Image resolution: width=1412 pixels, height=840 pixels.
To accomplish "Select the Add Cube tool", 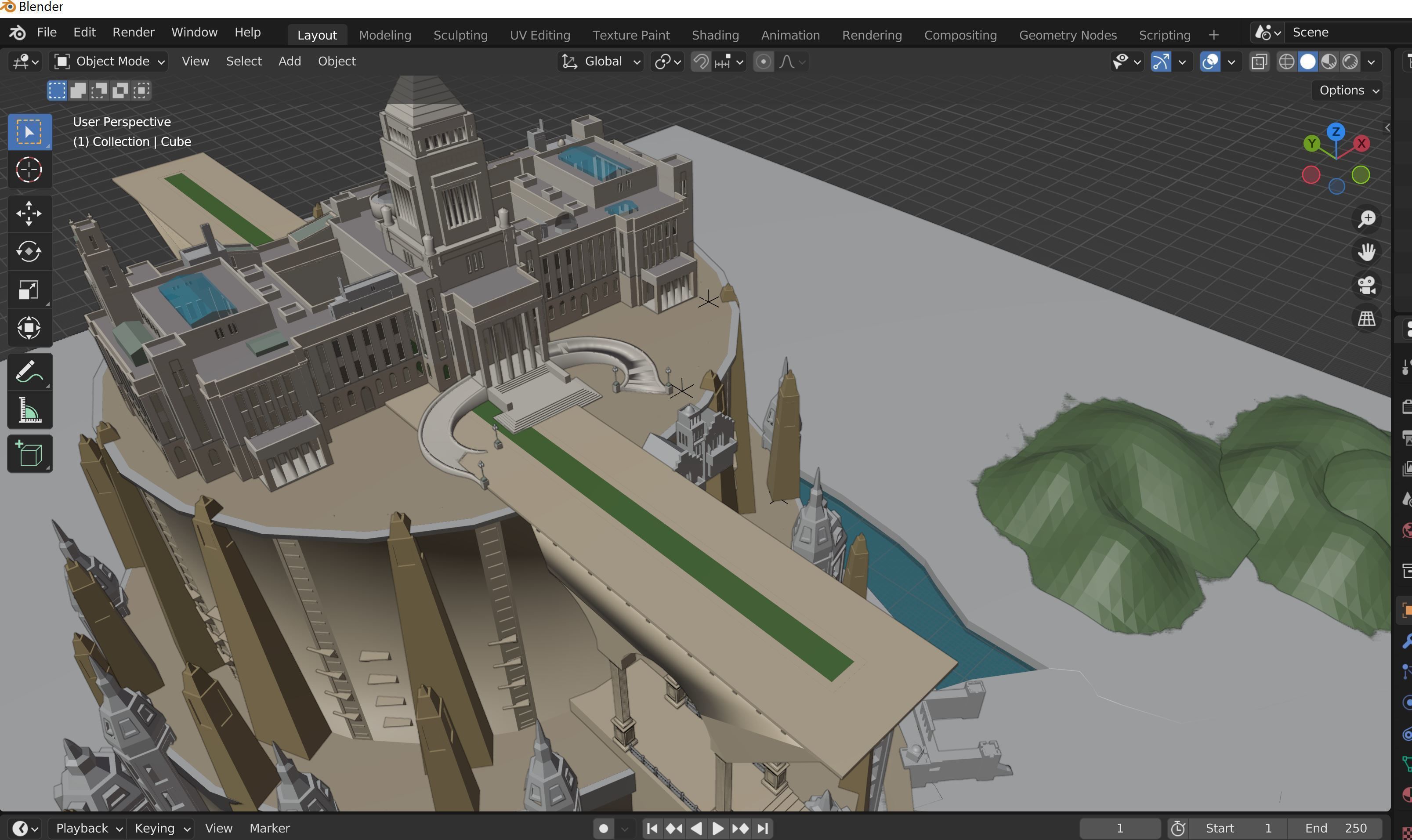I will coord(29,454).
